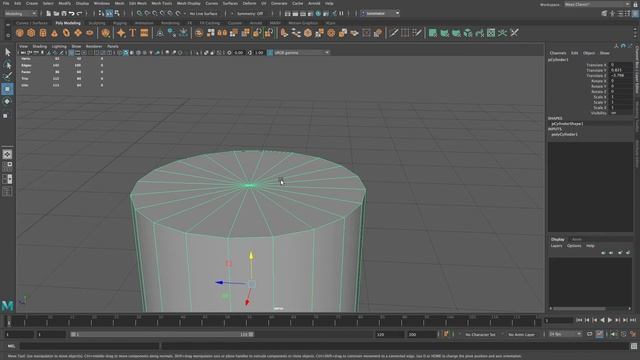This screenshot has height=360, width=640.
Task: Open the Symmetry Off dropdown
Action: tap(250, 13)
